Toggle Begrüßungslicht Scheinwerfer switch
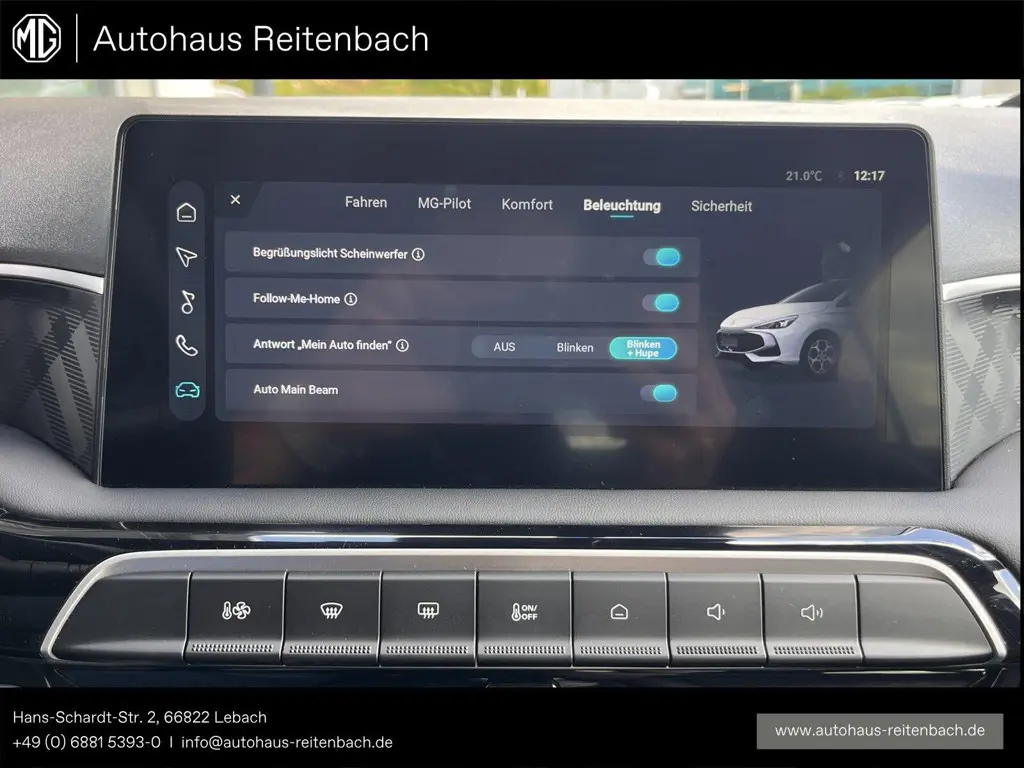This screenshot has height=768, width=1024. 661,257
